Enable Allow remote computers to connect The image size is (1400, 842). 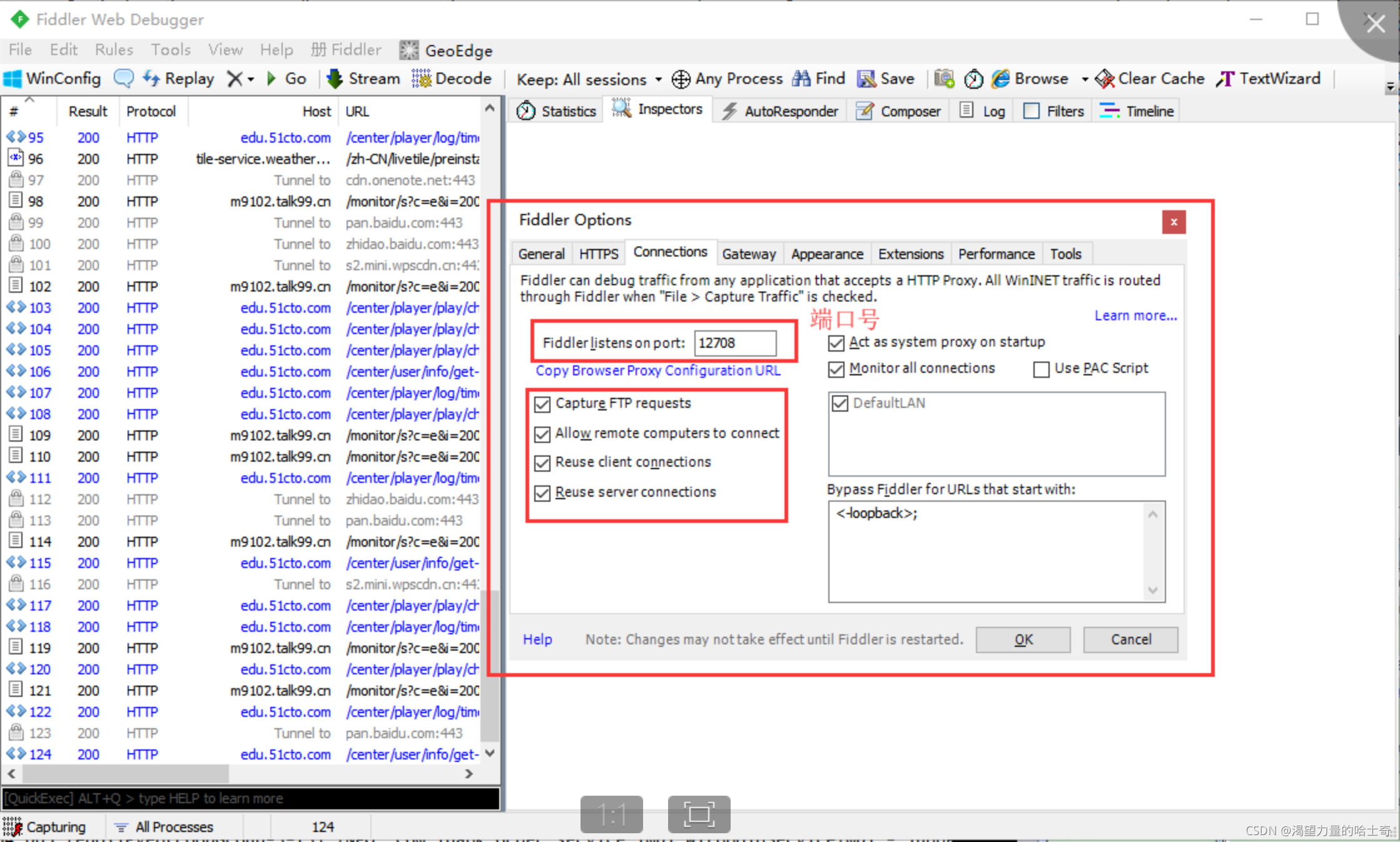point(545,433)
